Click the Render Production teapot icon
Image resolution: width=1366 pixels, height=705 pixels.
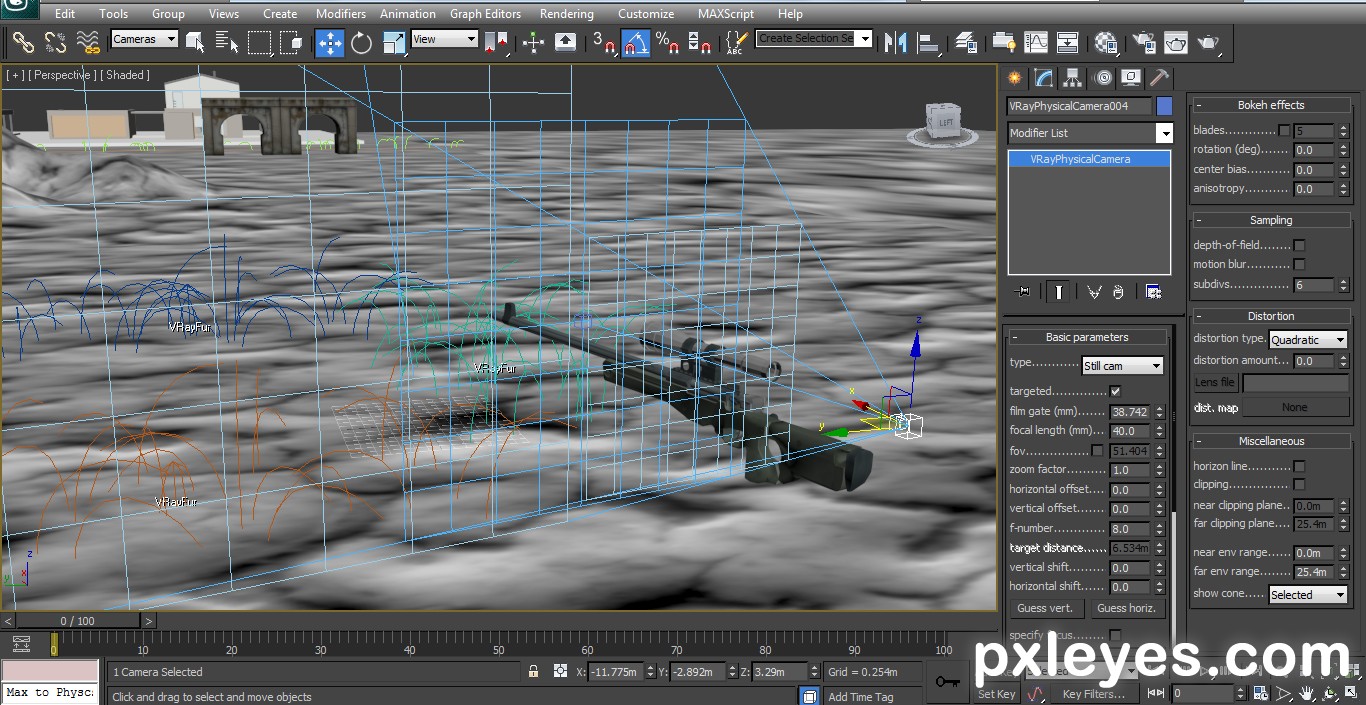click(1208, 42)
